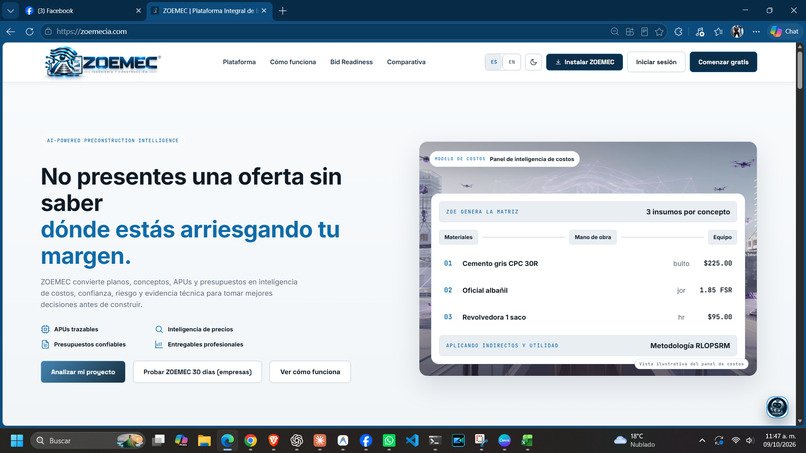Click 'Panel de inteligencia de costos' label
This screenshot has width=806, height=453.
pyautogui.click(x=532, y=159)
